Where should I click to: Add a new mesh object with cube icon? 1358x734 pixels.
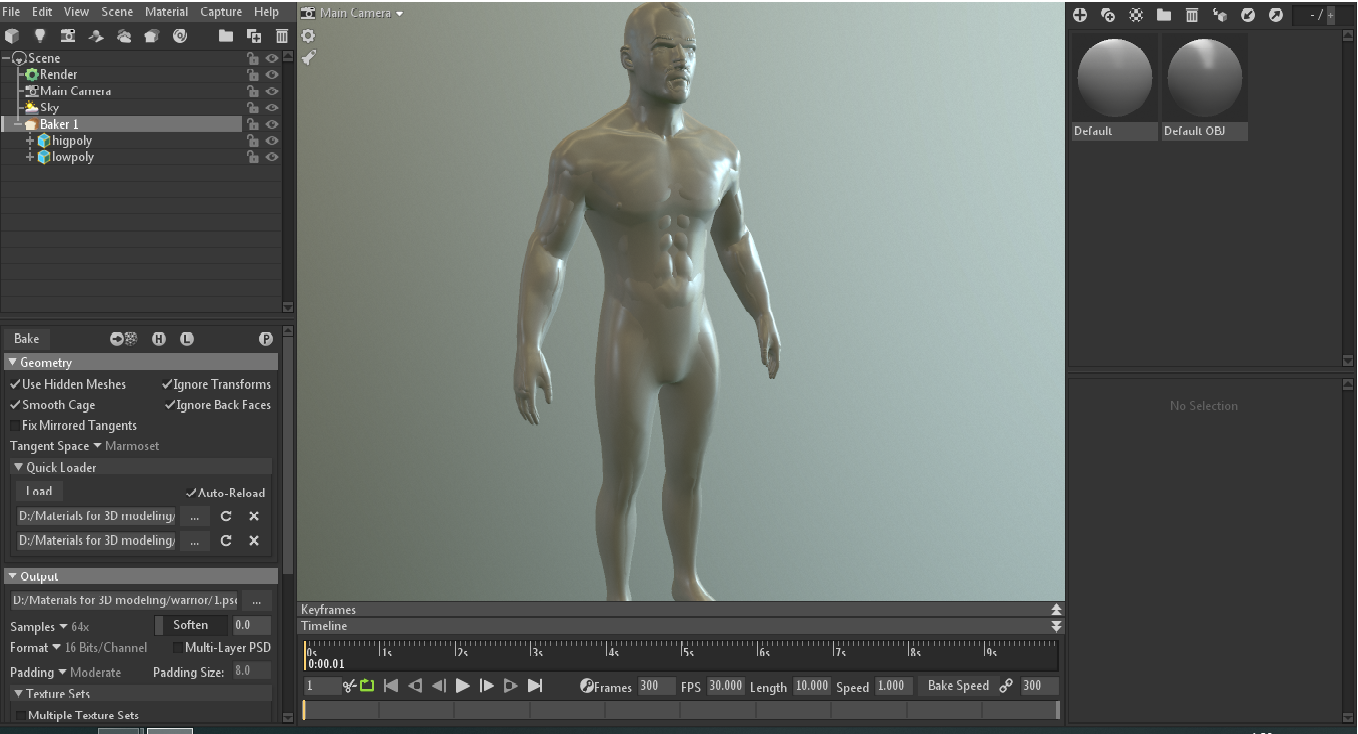12,36
